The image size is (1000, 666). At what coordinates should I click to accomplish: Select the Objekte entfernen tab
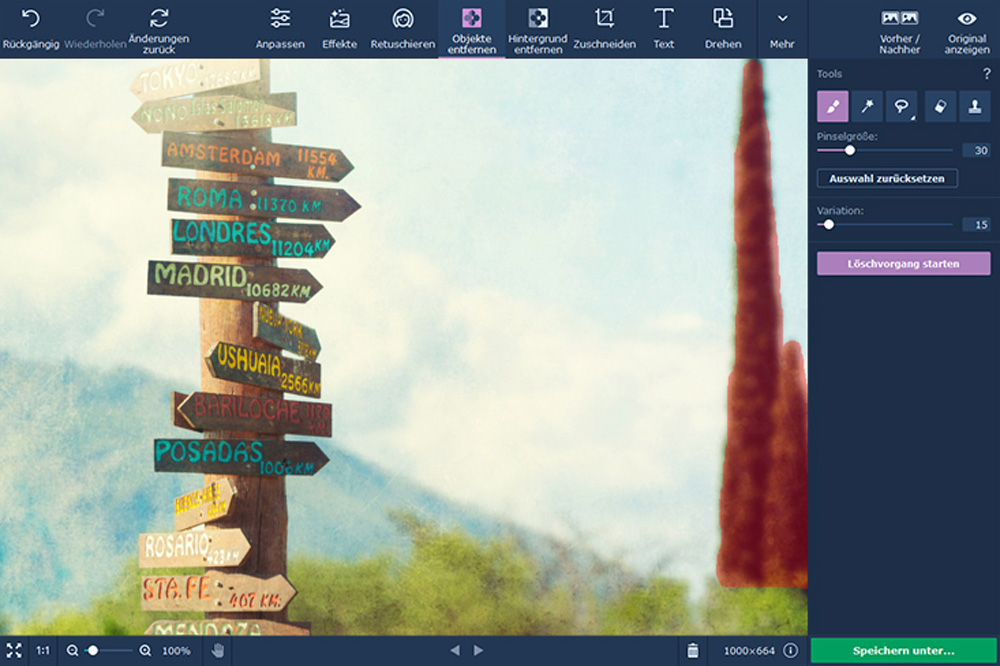472,29
